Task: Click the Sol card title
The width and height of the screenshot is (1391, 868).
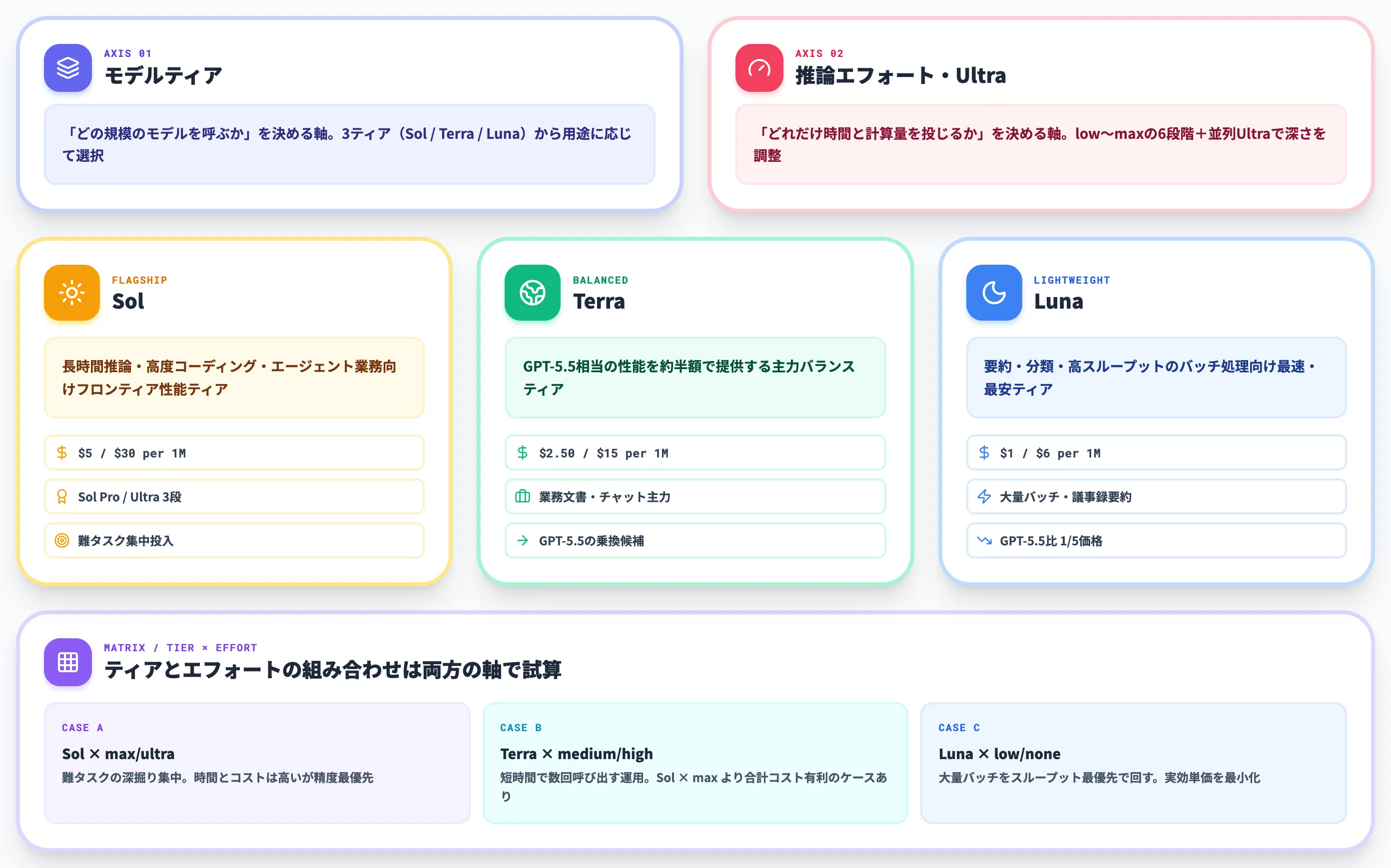Action: point(128,301)
